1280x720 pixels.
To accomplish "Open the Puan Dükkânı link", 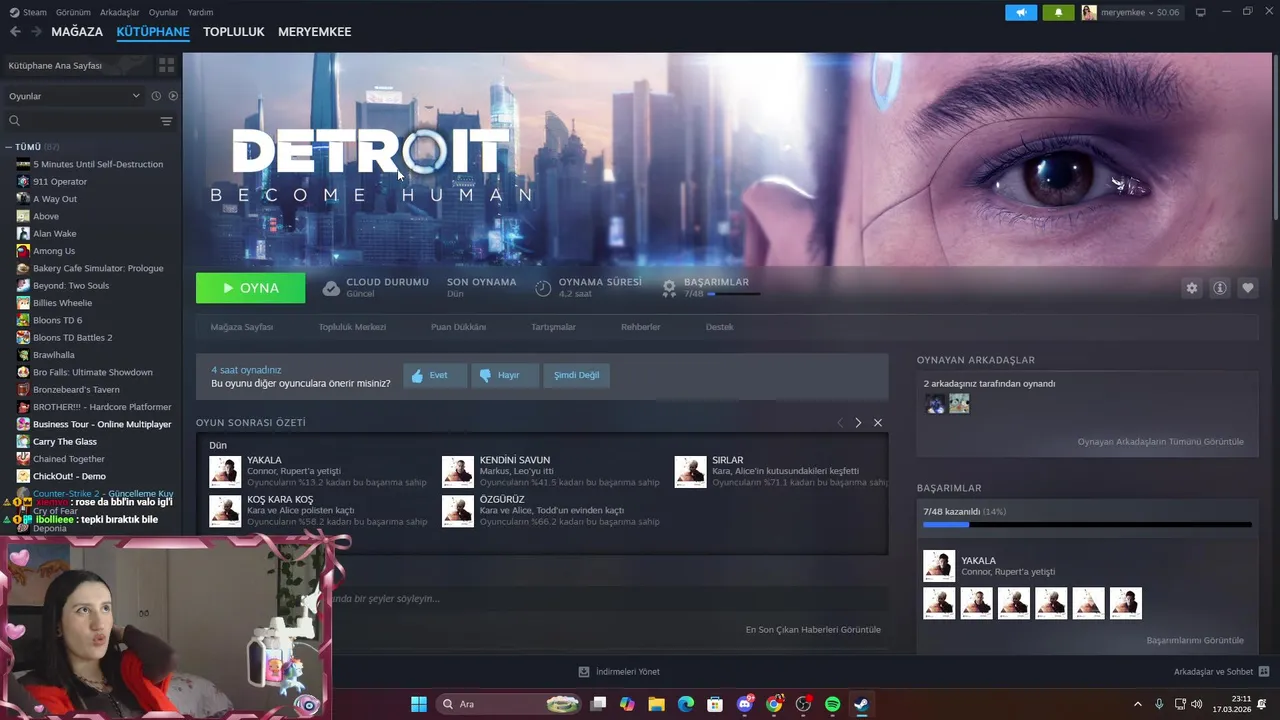I will 458,327.
